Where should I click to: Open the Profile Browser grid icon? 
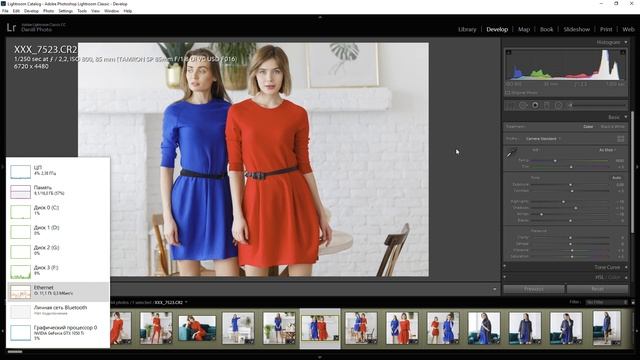point(620,139)
